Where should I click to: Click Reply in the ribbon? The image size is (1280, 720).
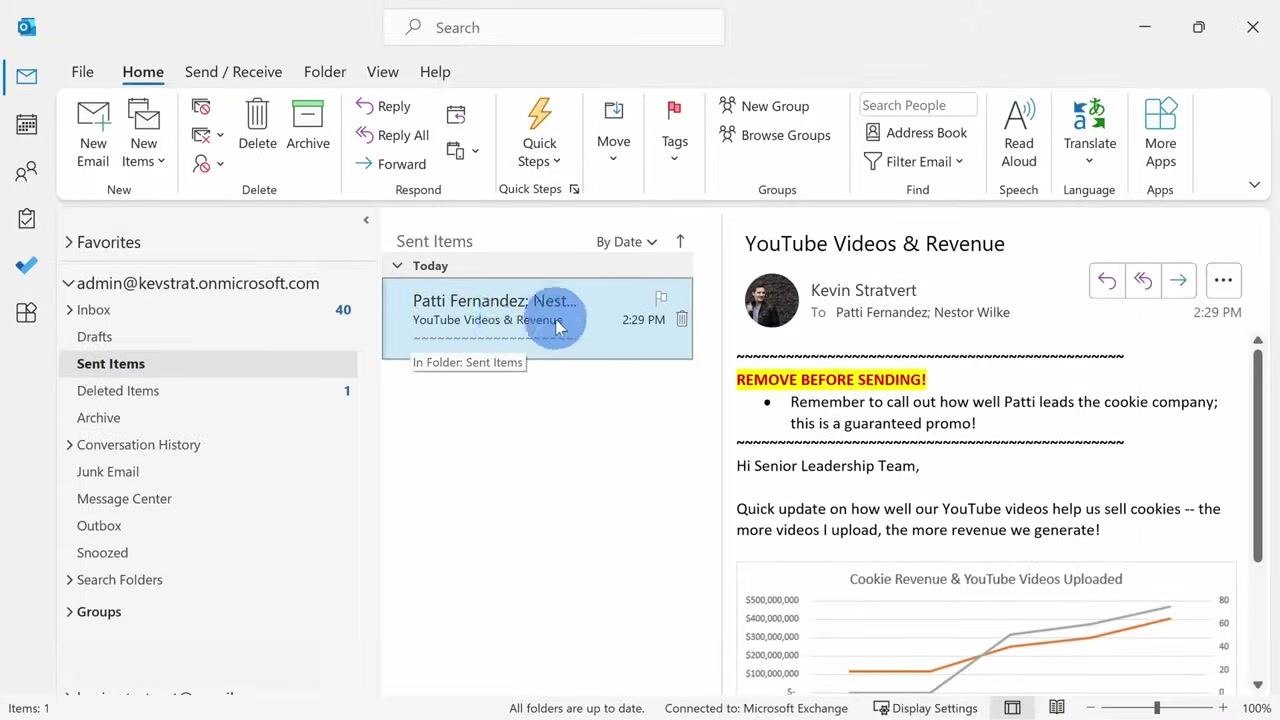[383, 106]
